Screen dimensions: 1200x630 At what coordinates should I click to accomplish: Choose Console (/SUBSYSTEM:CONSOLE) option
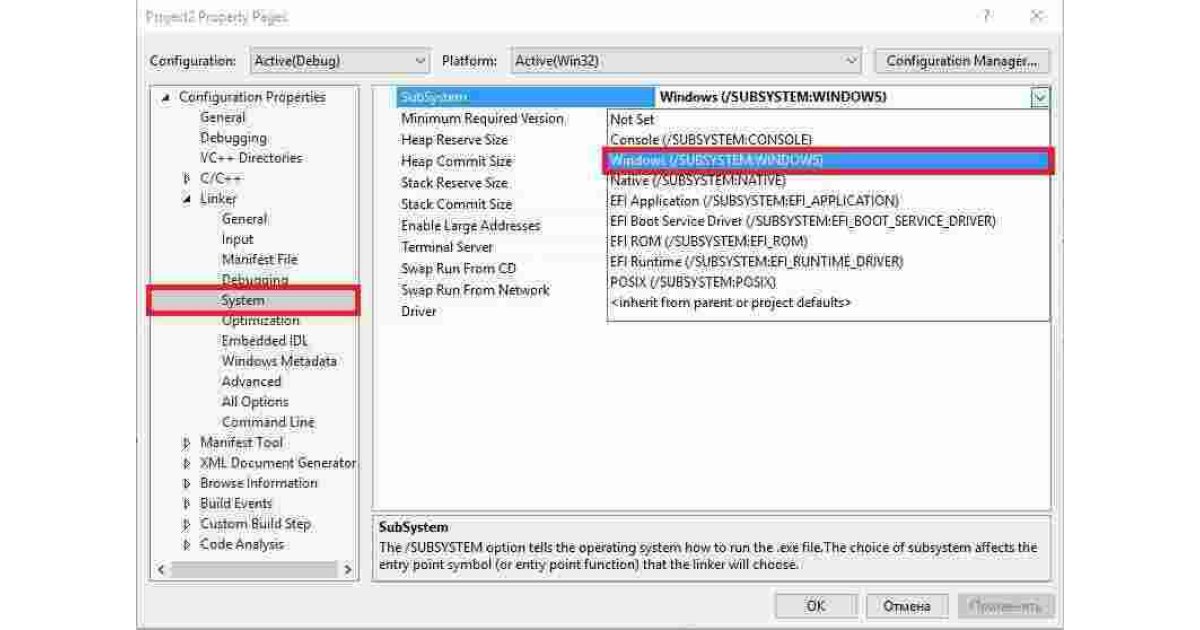pyautogui.click(x=710, y=140)
